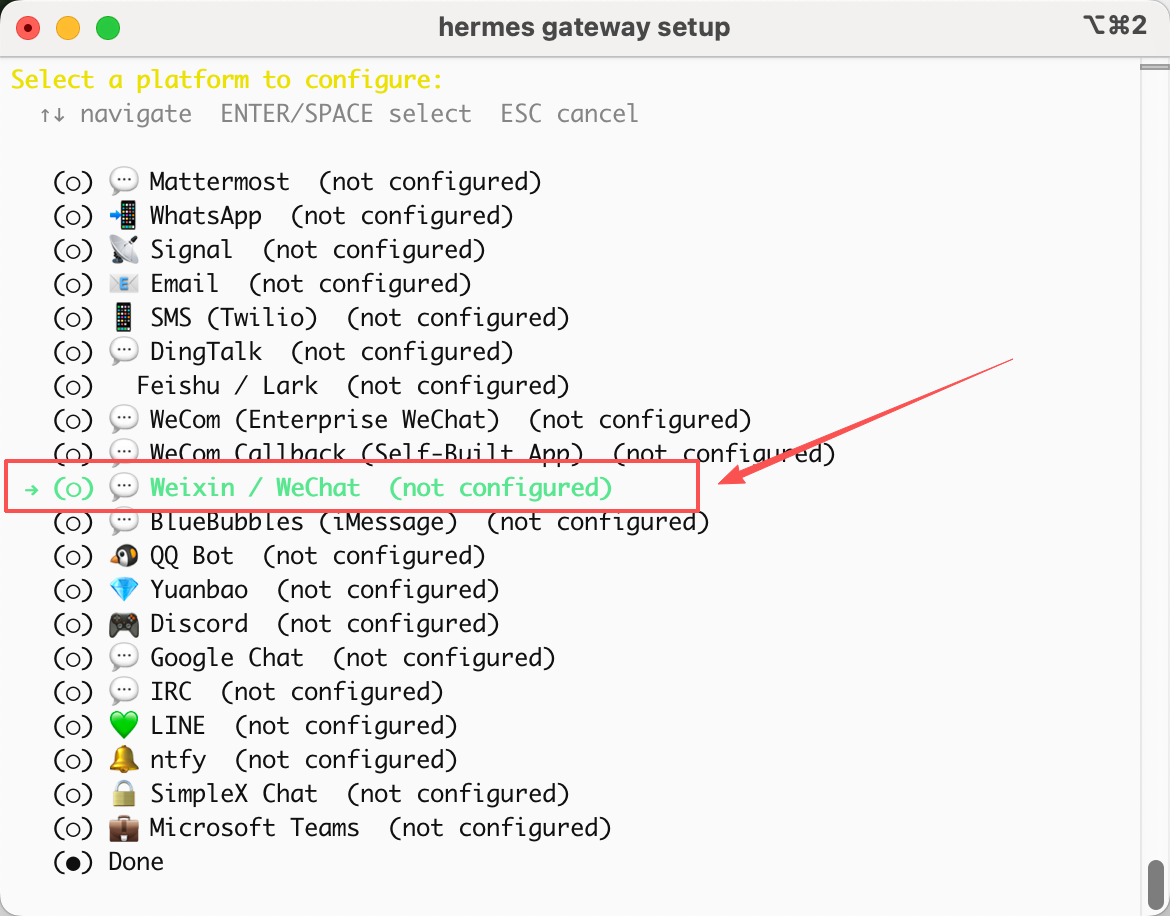Select the highlighted Weixin / WeChat radio option
Image resolution: width=1170 pixels, height=916 pixels.
[x=73, y=488]
